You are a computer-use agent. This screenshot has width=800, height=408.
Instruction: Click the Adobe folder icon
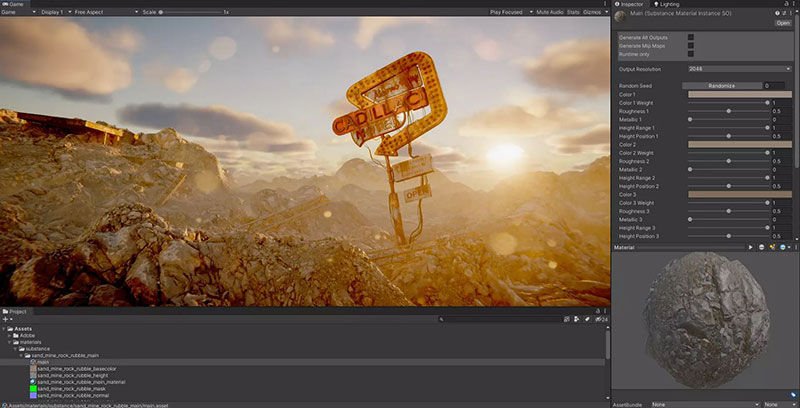[x=16, y=336]
